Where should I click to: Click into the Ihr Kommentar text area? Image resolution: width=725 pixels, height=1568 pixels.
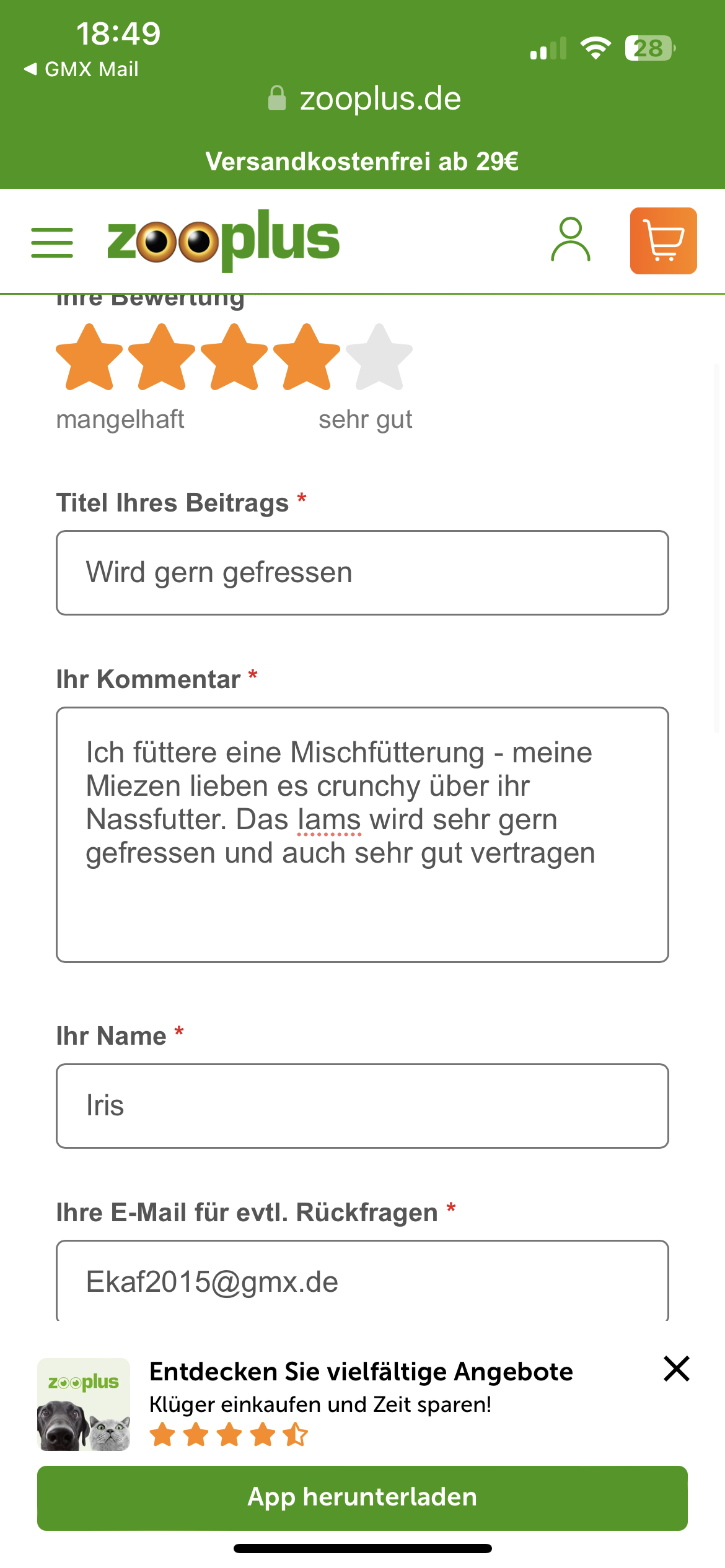click(x=362, y=834)
